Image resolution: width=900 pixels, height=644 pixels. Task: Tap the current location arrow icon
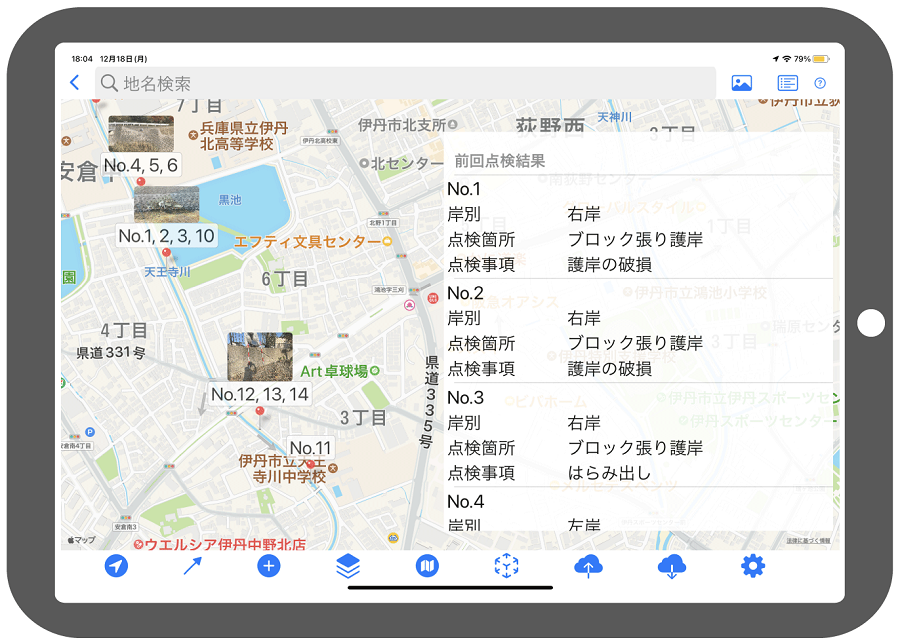coord(117,567)
